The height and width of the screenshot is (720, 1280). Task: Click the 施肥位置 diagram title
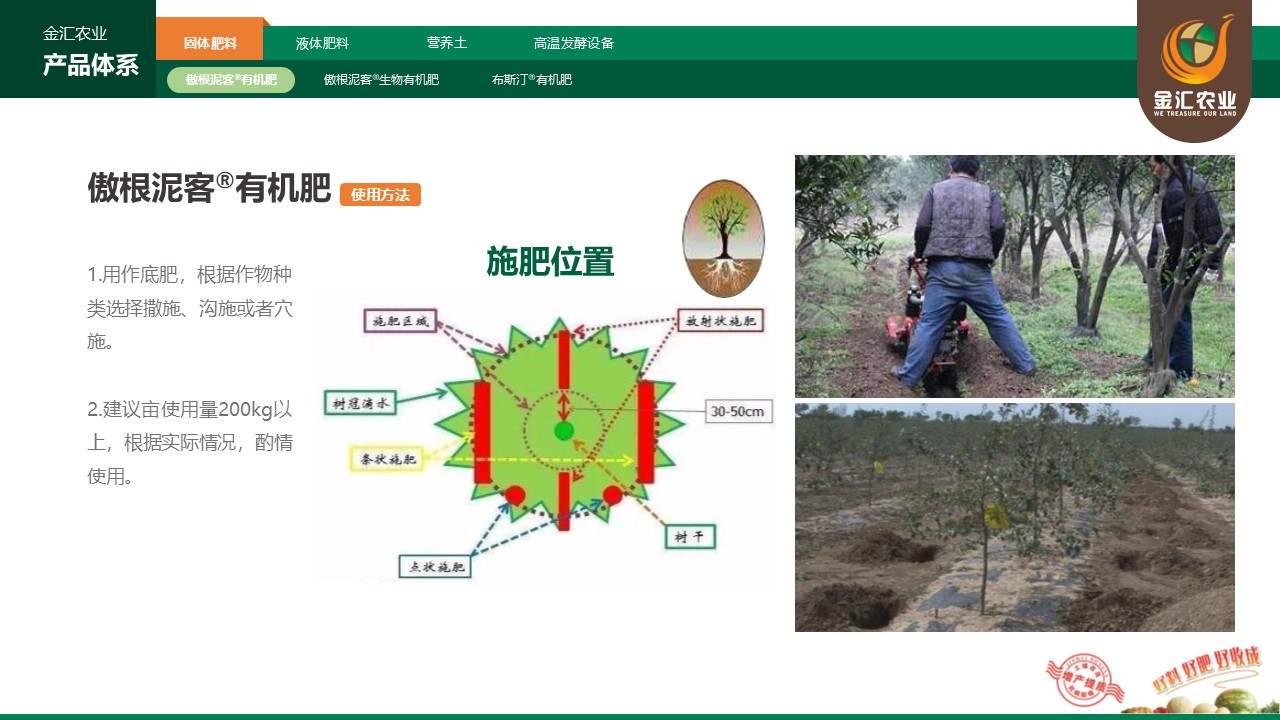pyautogui.click(x=550, y=262)
